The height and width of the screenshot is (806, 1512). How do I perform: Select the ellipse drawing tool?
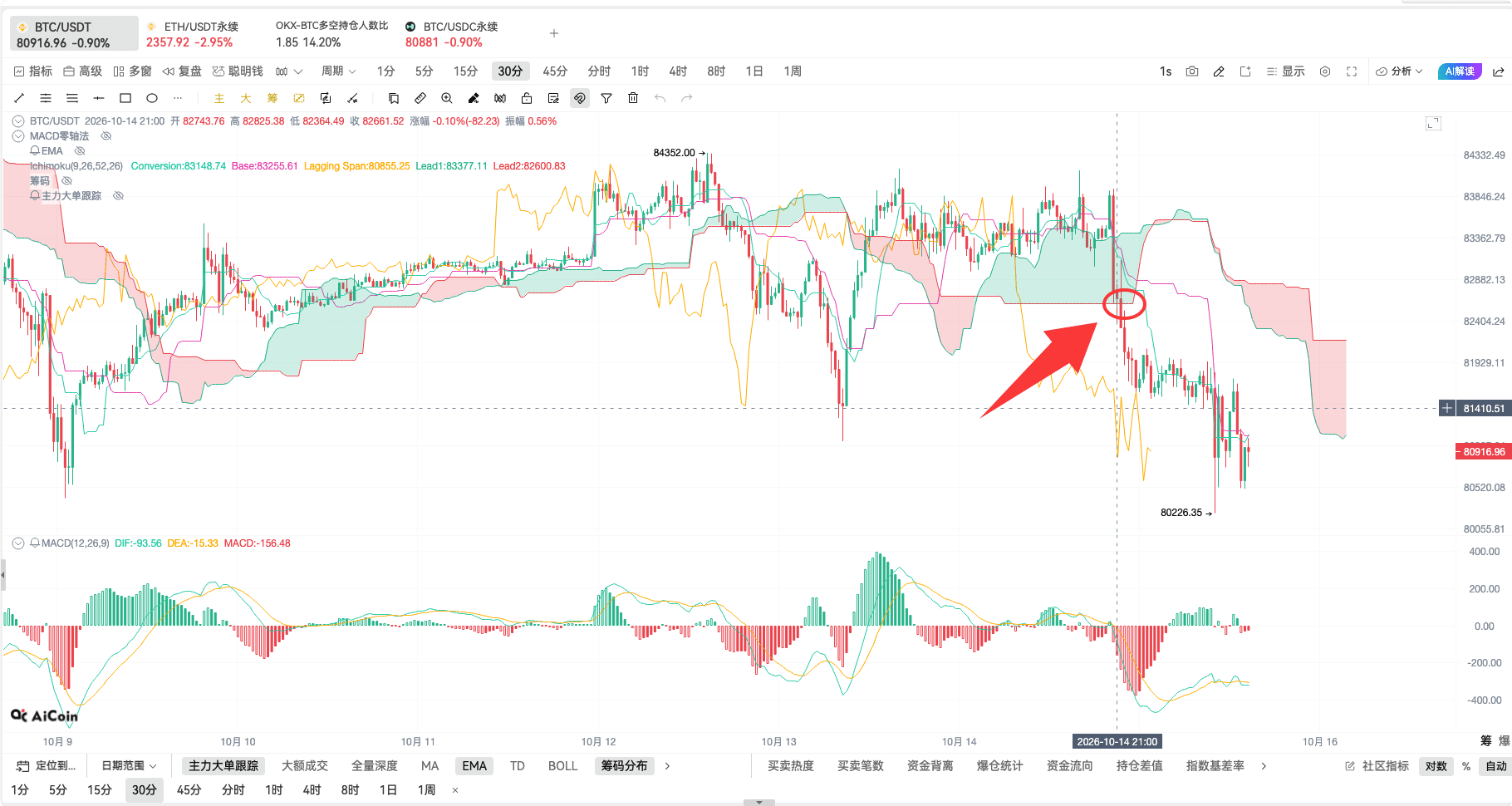coord(152,98)
